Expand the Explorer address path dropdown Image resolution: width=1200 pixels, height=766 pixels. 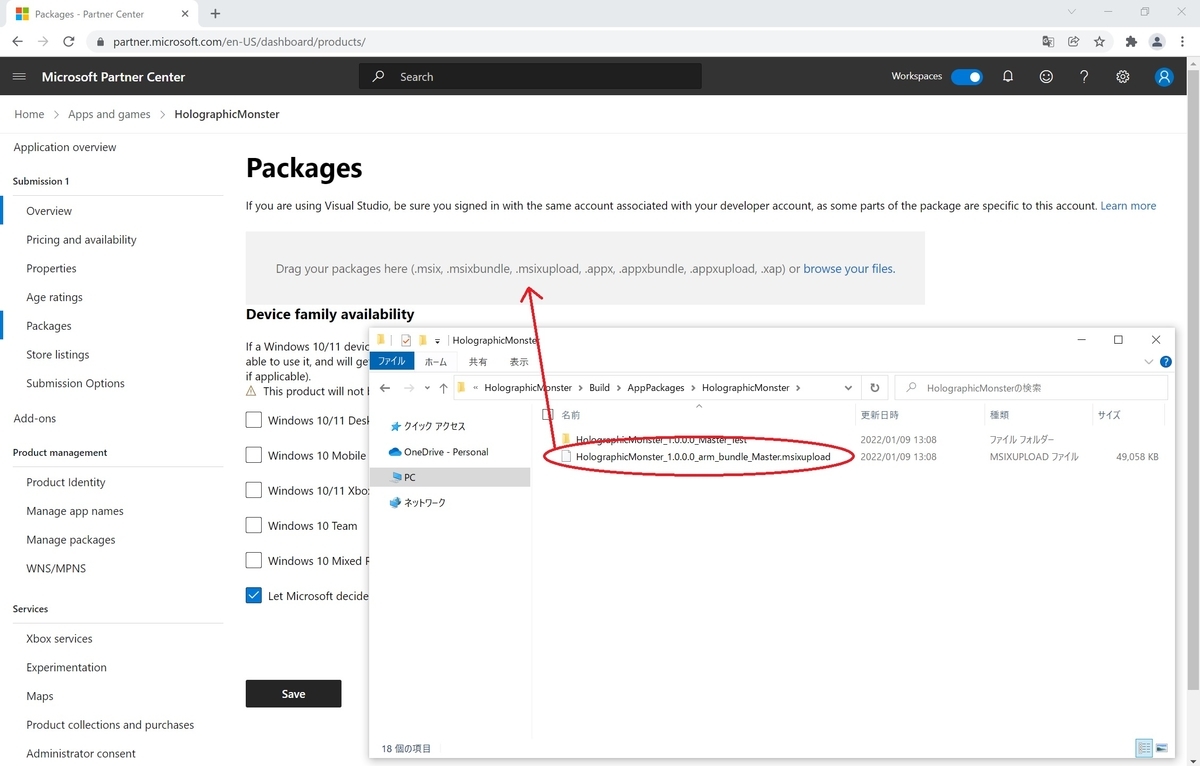pyautogui.click(x=848, y=388)
